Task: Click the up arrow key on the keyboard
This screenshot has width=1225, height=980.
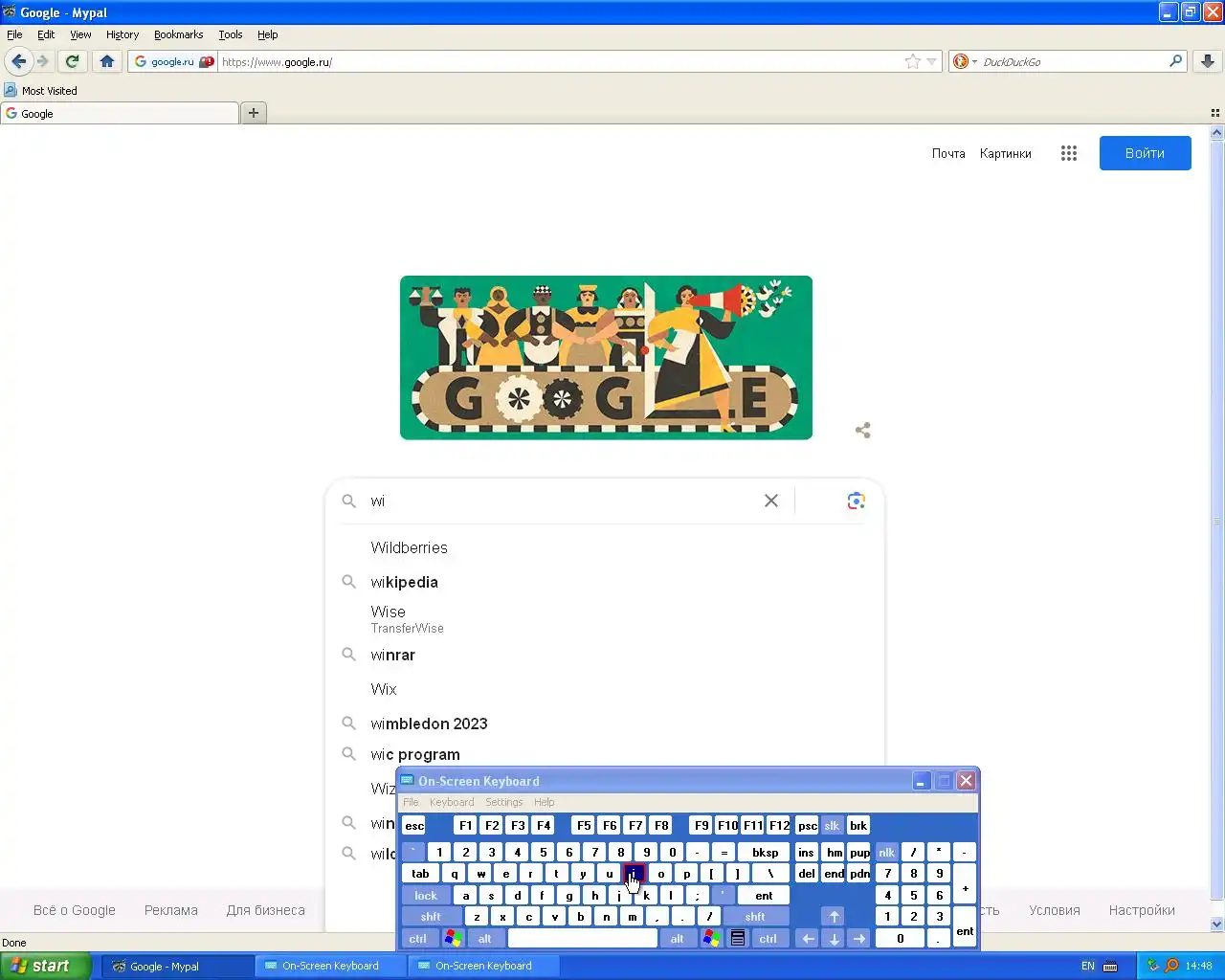Action: [834, 917]
